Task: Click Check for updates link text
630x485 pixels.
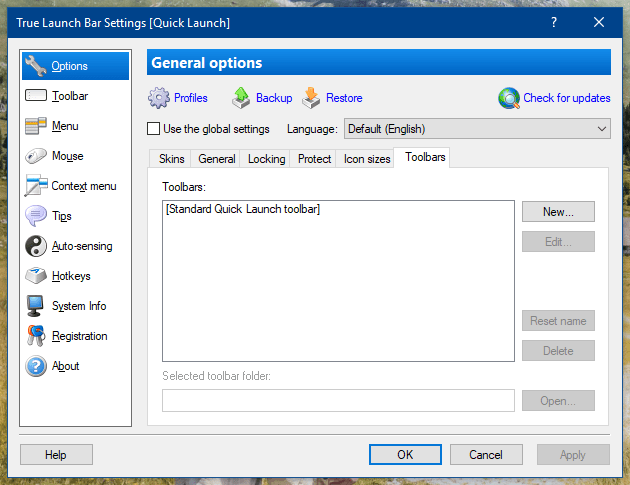Action: pyautogui.click(x=567, y=98)
